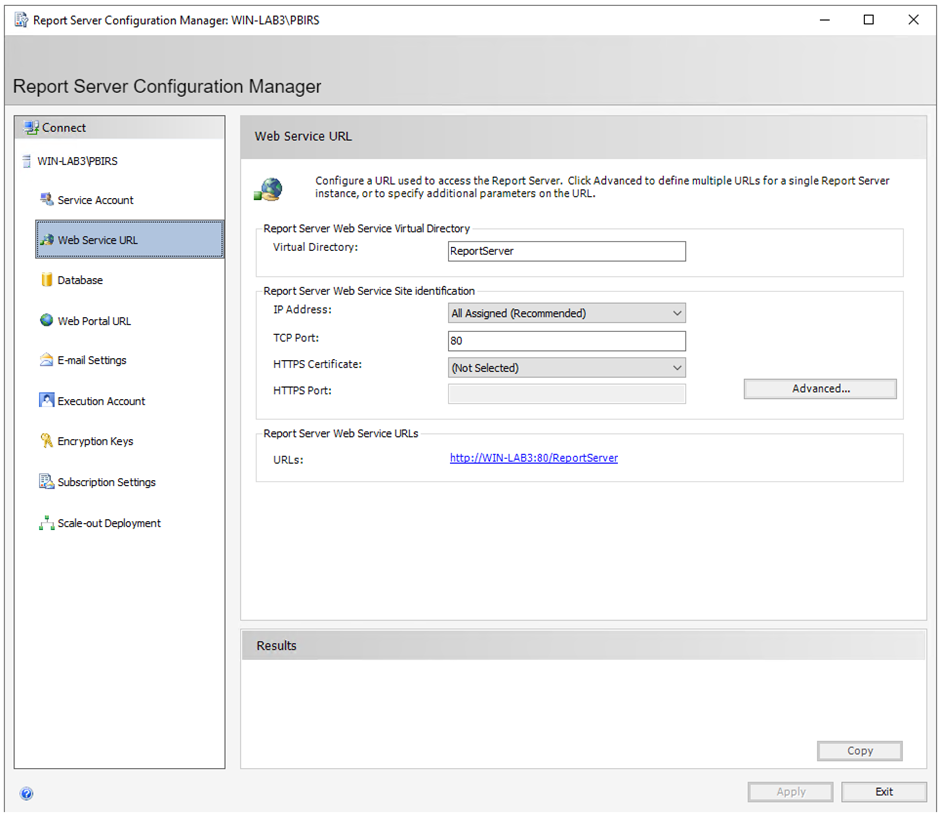The height and width of the screenshot is (815, 940).
Task: Click the HTTPS Port field
Action: pos(567,394)
